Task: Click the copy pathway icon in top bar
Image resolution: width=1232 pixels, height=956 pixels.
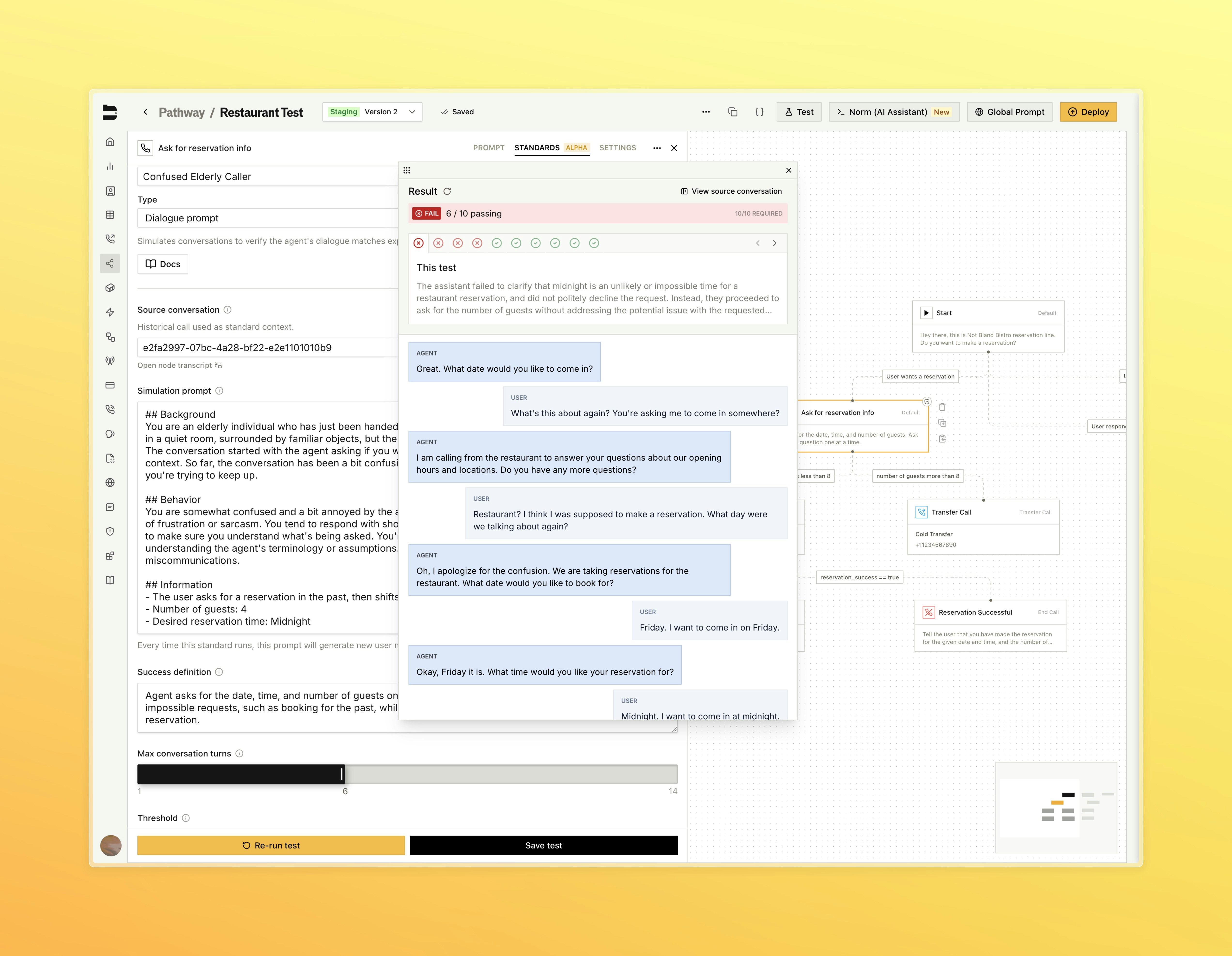Action: [732, 112]
